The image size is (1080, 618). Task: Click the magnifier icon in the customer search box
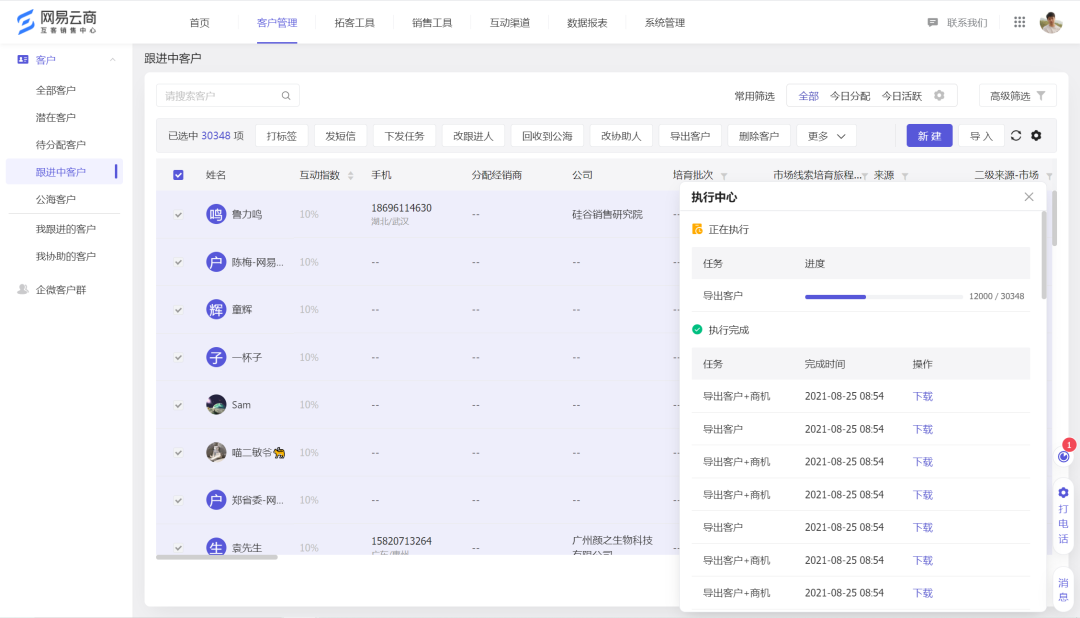tap(285, 95)
